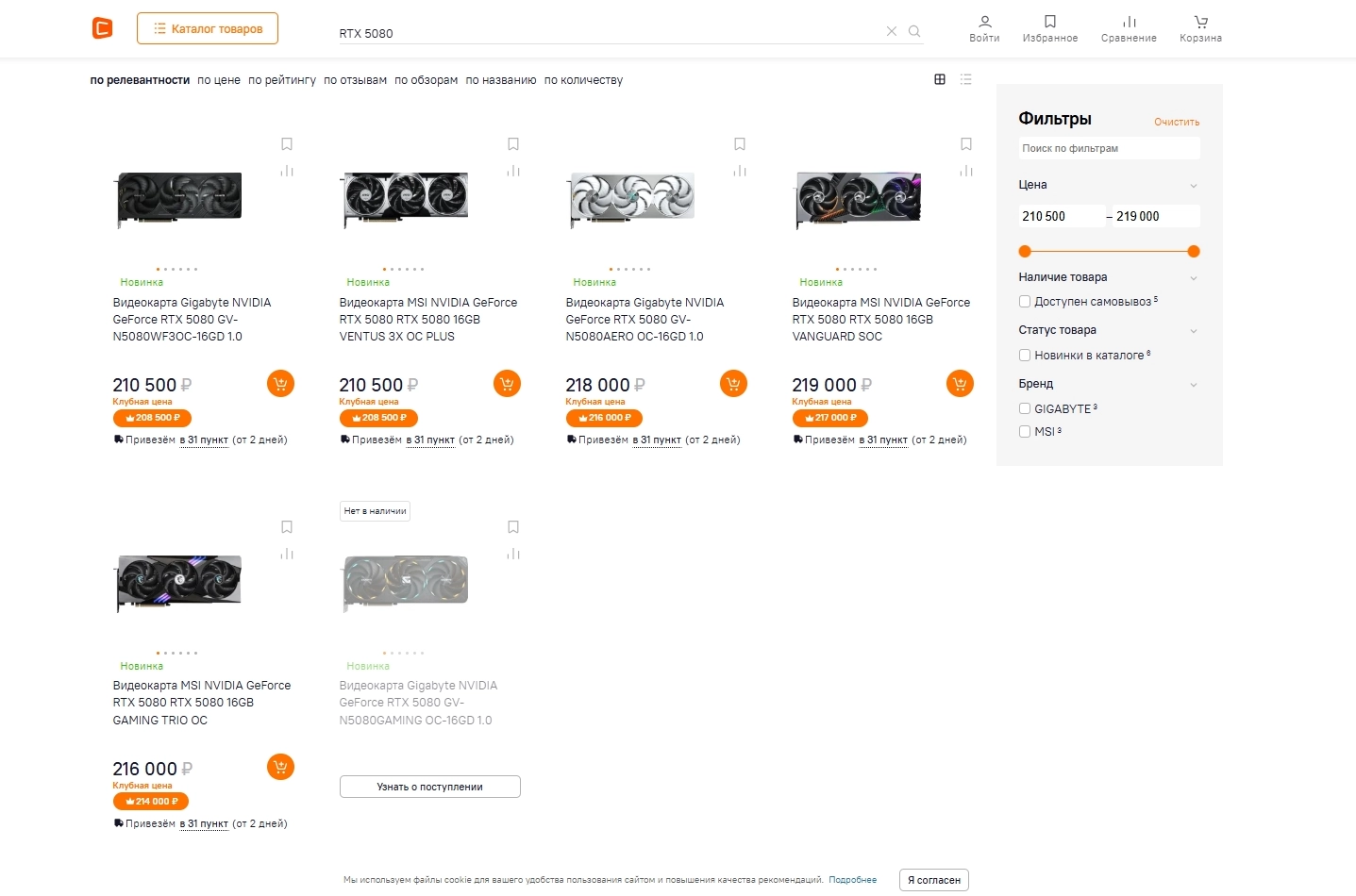The width and height of the screenshot is (1356, 896).
Task: Add MSI GAMING TRIO OC to cart
Action: click(280, 767)
